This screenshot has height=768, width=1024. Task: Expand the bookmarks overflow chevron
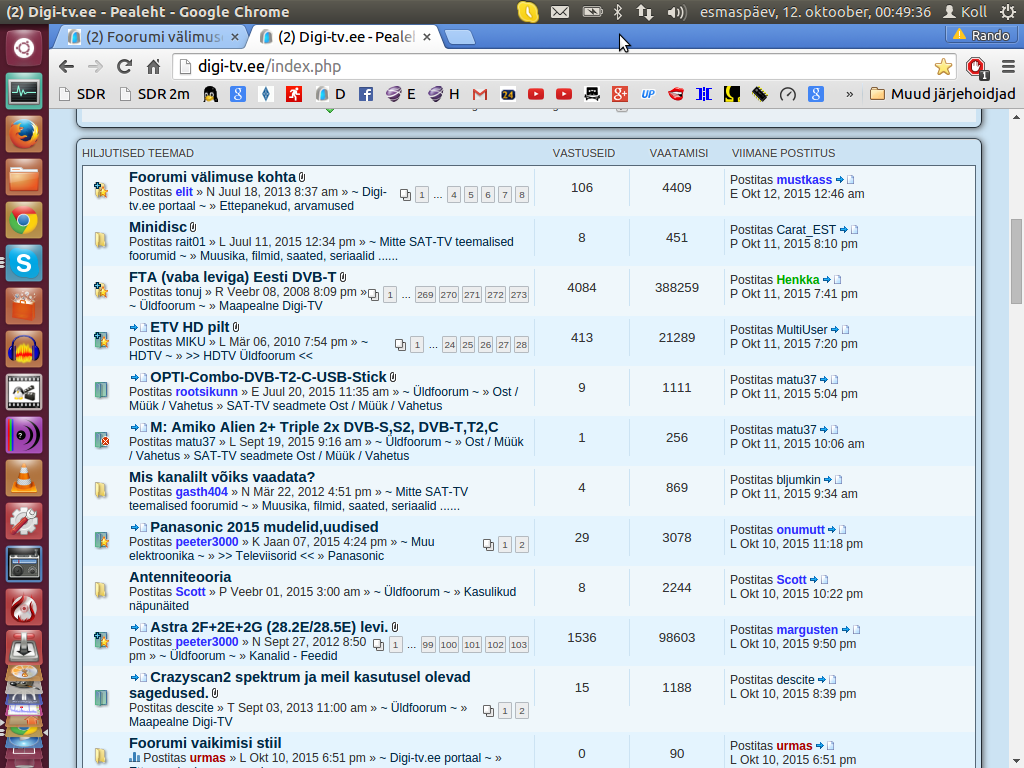850,94
